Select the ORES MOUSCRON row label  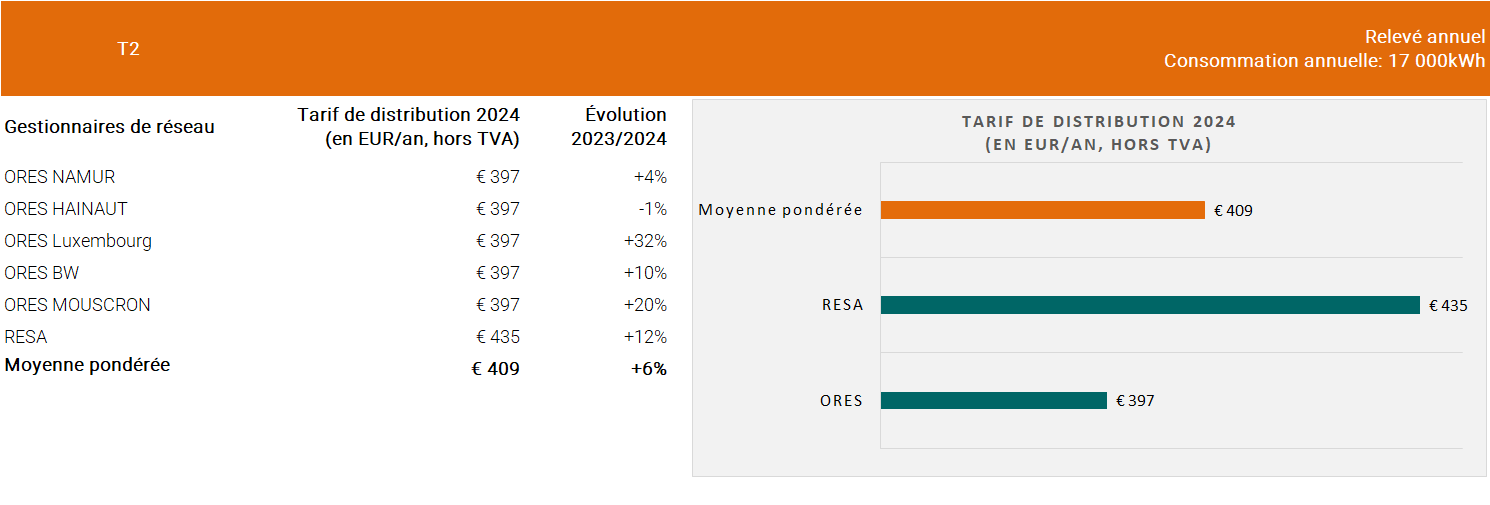click(78, 305)
